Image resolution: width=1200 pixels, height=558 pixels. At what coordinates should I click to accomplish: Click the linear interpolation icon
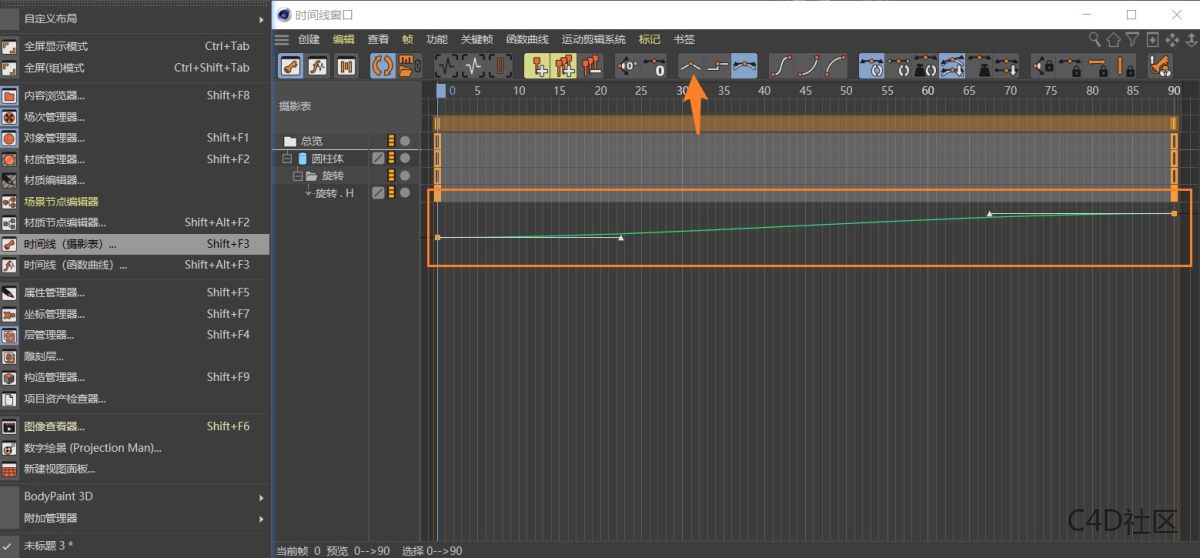coord(690,67)
